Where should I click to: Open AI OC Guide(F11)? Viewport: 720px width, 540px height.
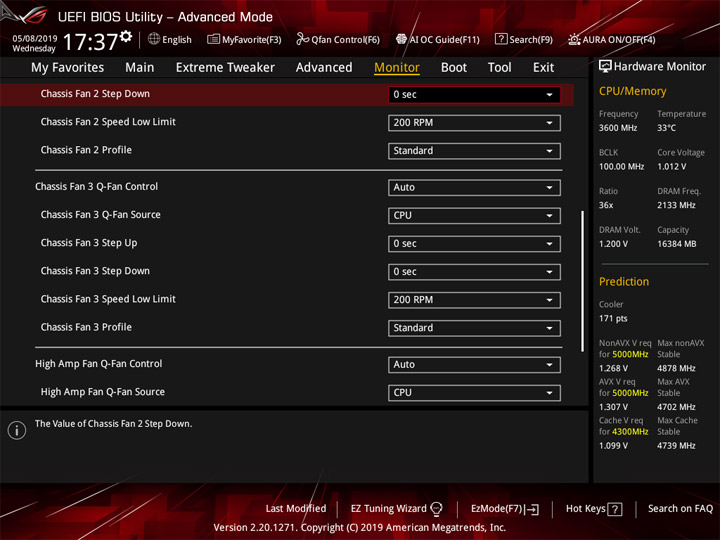438,39
